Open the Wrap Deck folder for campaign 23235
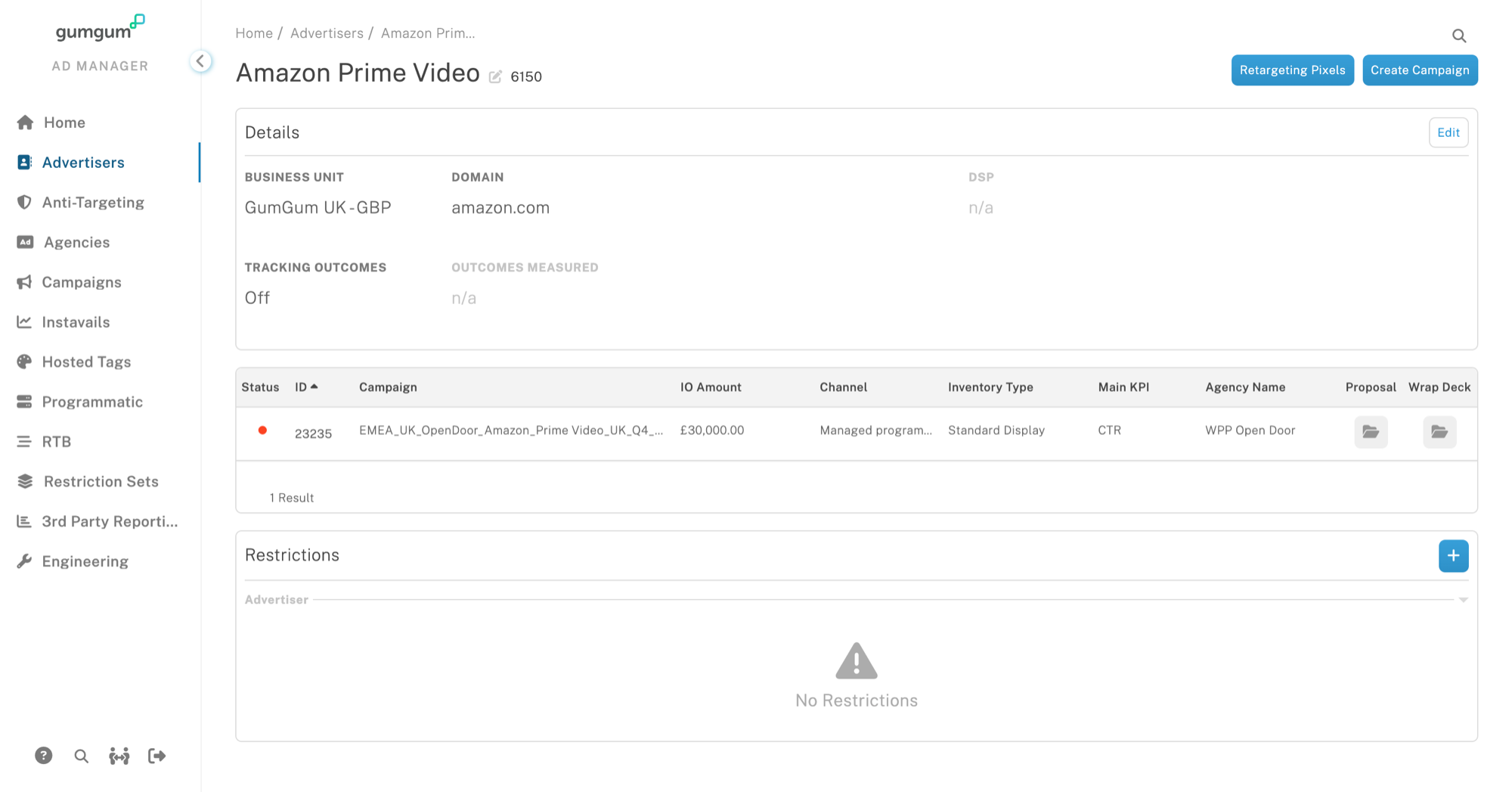 [1439, 432]
